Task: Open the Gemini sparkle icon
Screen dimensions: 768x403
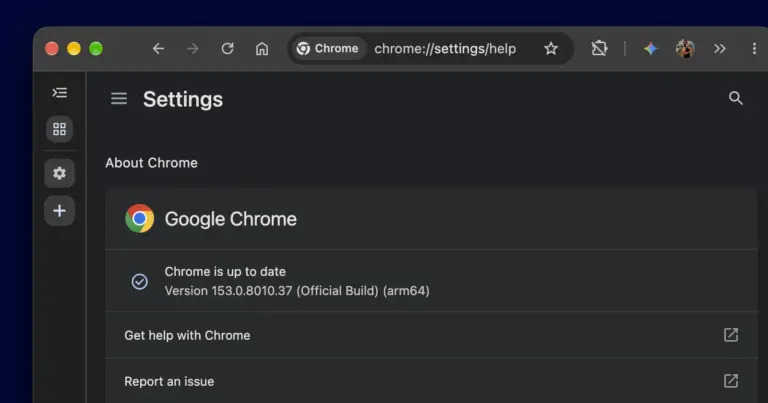Action: 650,48
